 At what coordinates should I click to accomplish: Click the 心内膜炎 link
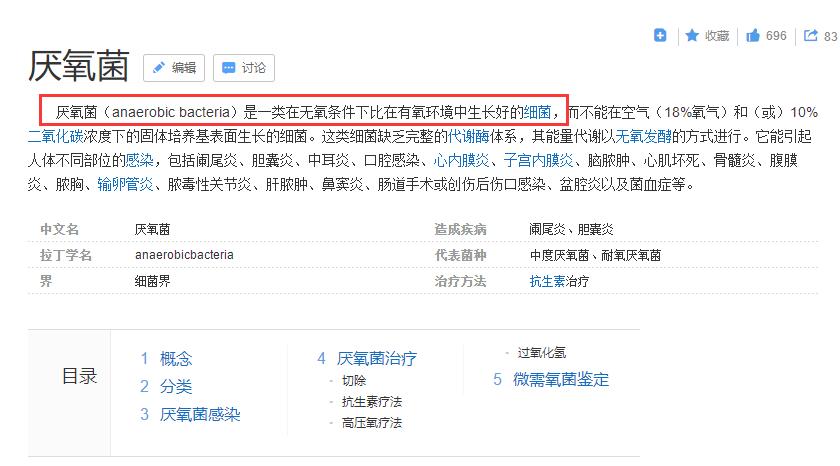point(461,160)
